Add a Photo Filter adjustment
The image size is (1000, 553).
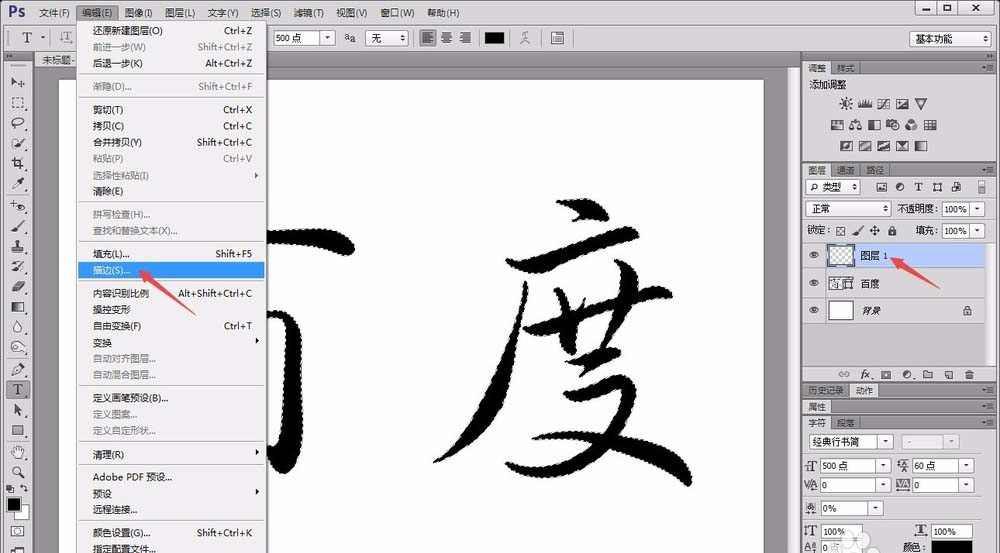(x=893, y=125)
